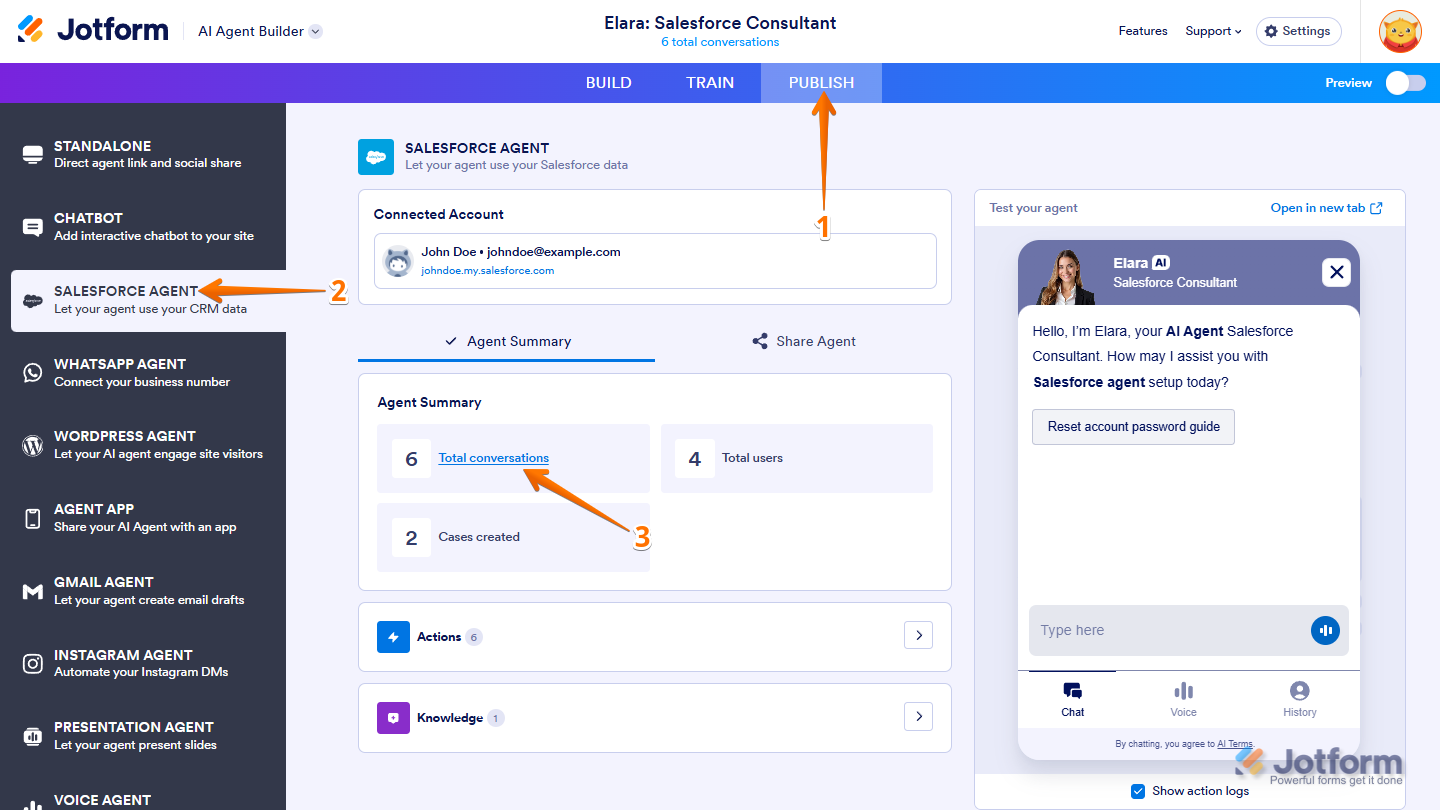Image resolution: width=1440 pixels, height=810 pixels.
Task: Click the WhatsApp Agent icon in sidebar
Action: point(33,373)
